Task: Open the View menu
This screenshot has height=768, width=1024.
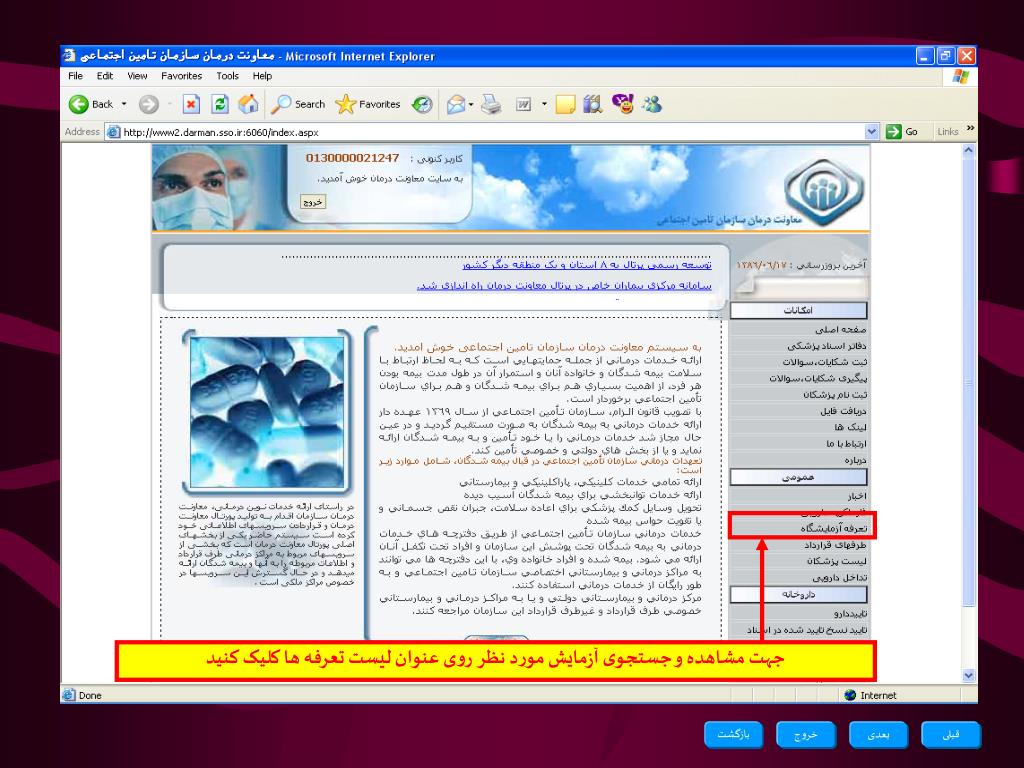Action: (x=137, y=76)
